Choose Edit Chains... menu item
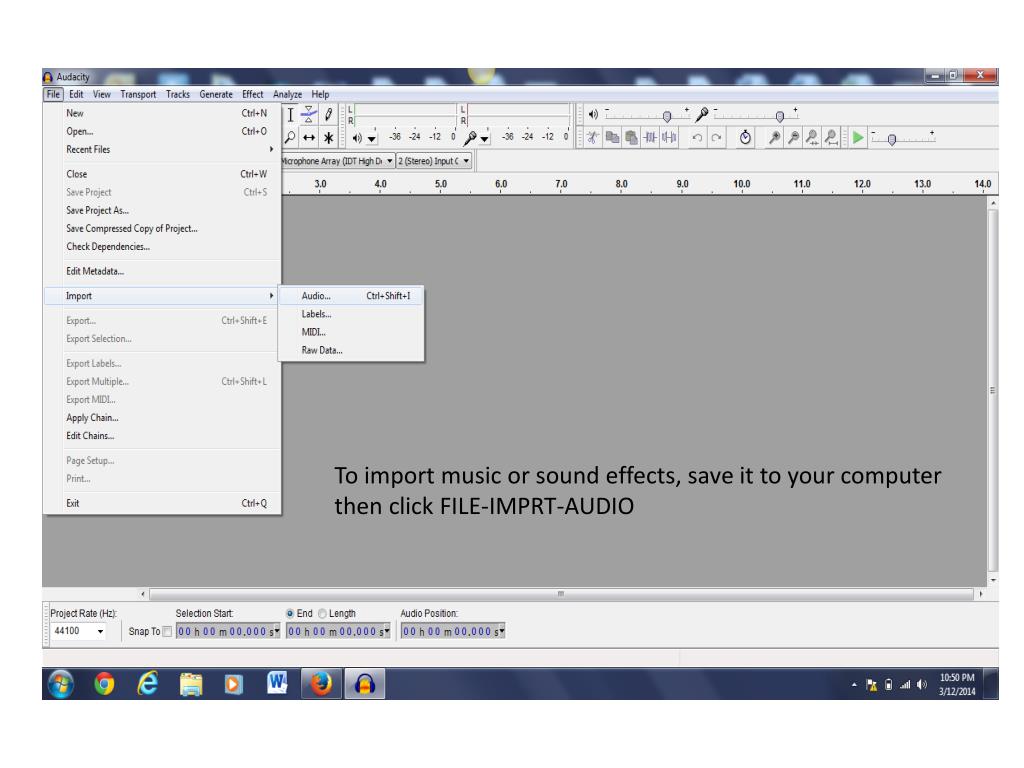This screenshot has height=768, width=1024. tap(162, 436)
